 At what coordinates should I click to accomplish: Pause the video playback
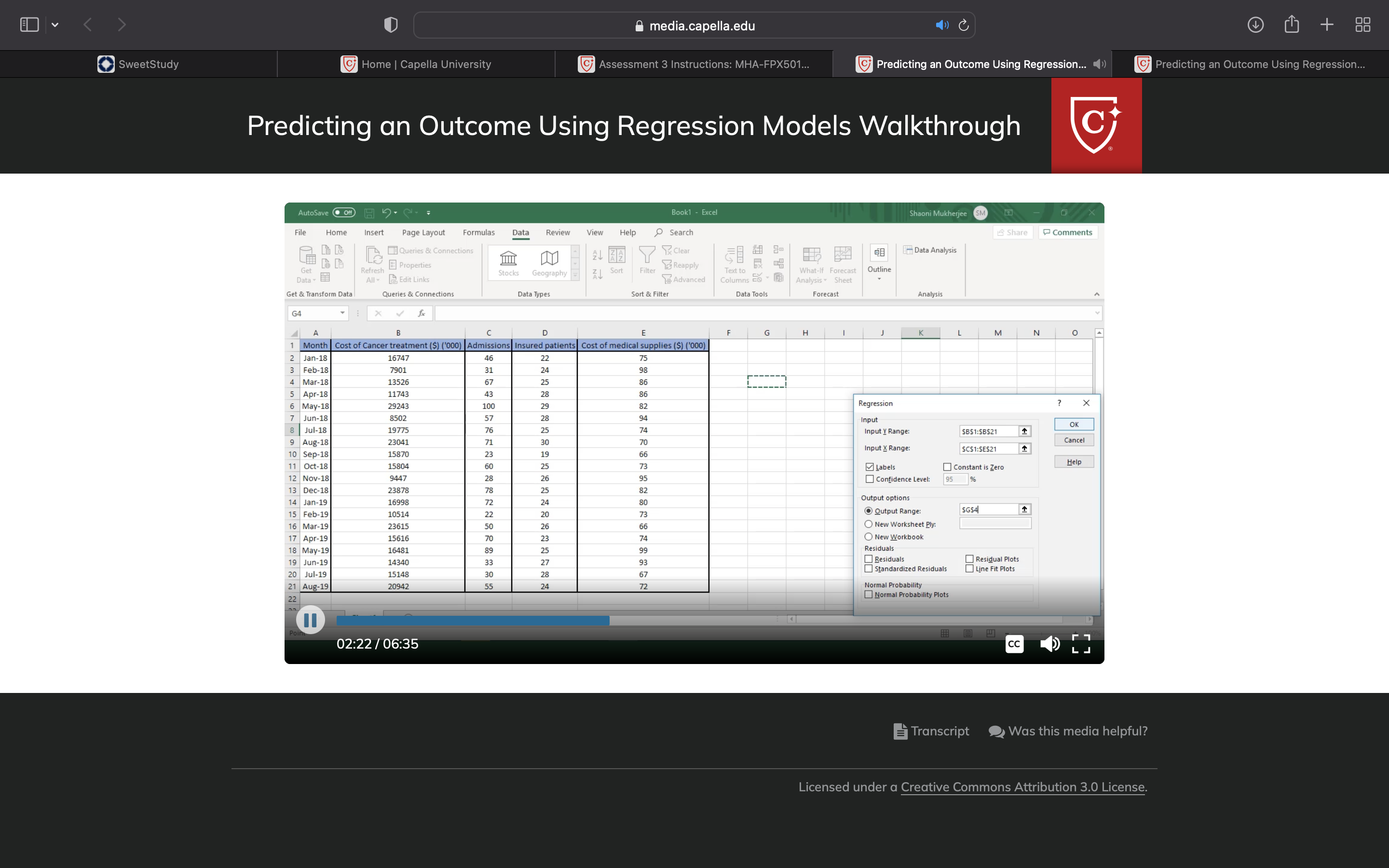pos(311,620)
